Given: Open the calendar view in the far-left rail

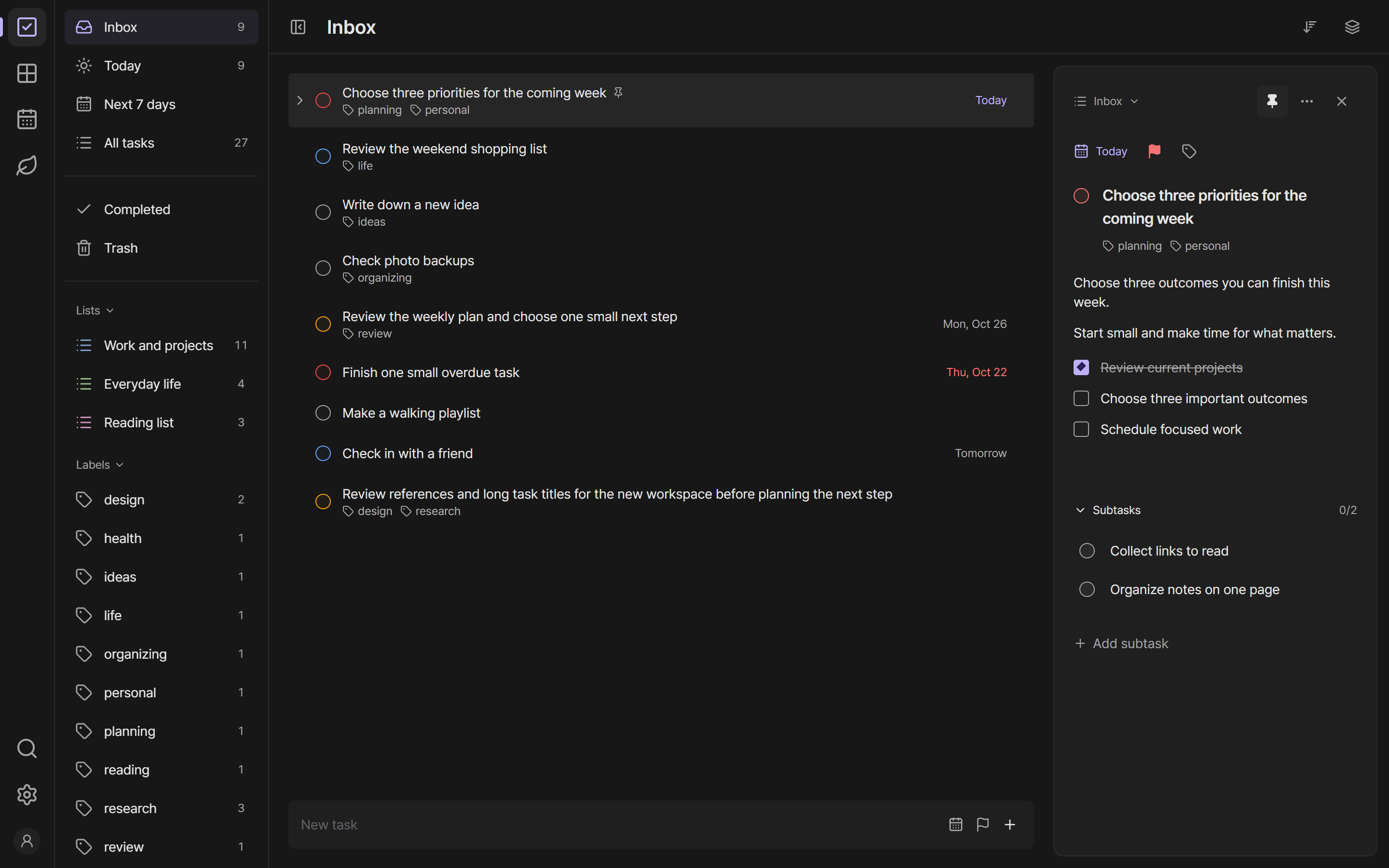Looking at the screenshot, I should (x=27, y=120).
